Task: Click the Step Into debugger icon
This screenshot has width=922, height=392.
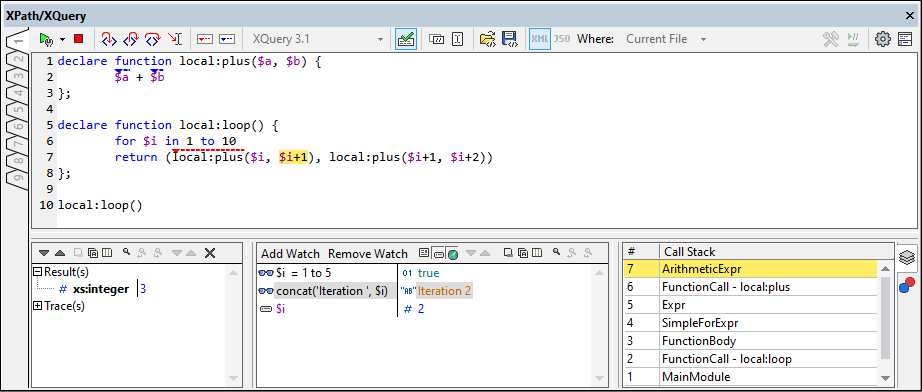Action: coord(108,39)
